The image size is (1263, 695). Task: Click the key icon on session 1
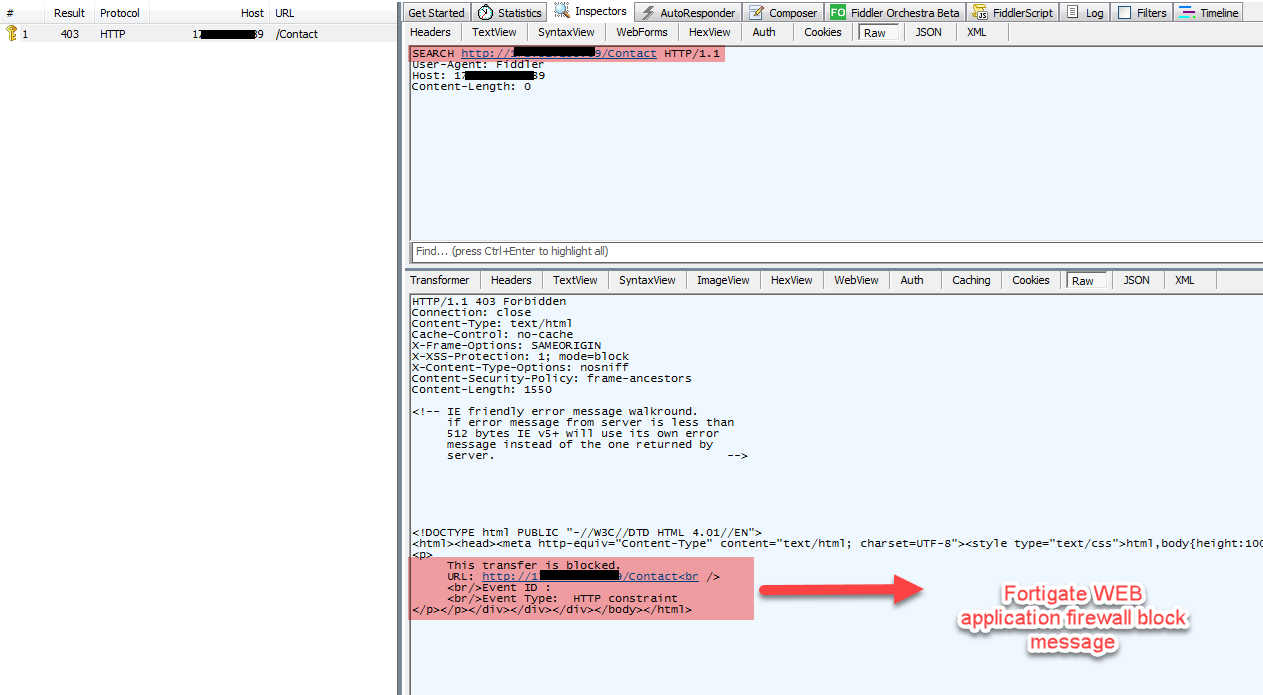pos(12,34)
